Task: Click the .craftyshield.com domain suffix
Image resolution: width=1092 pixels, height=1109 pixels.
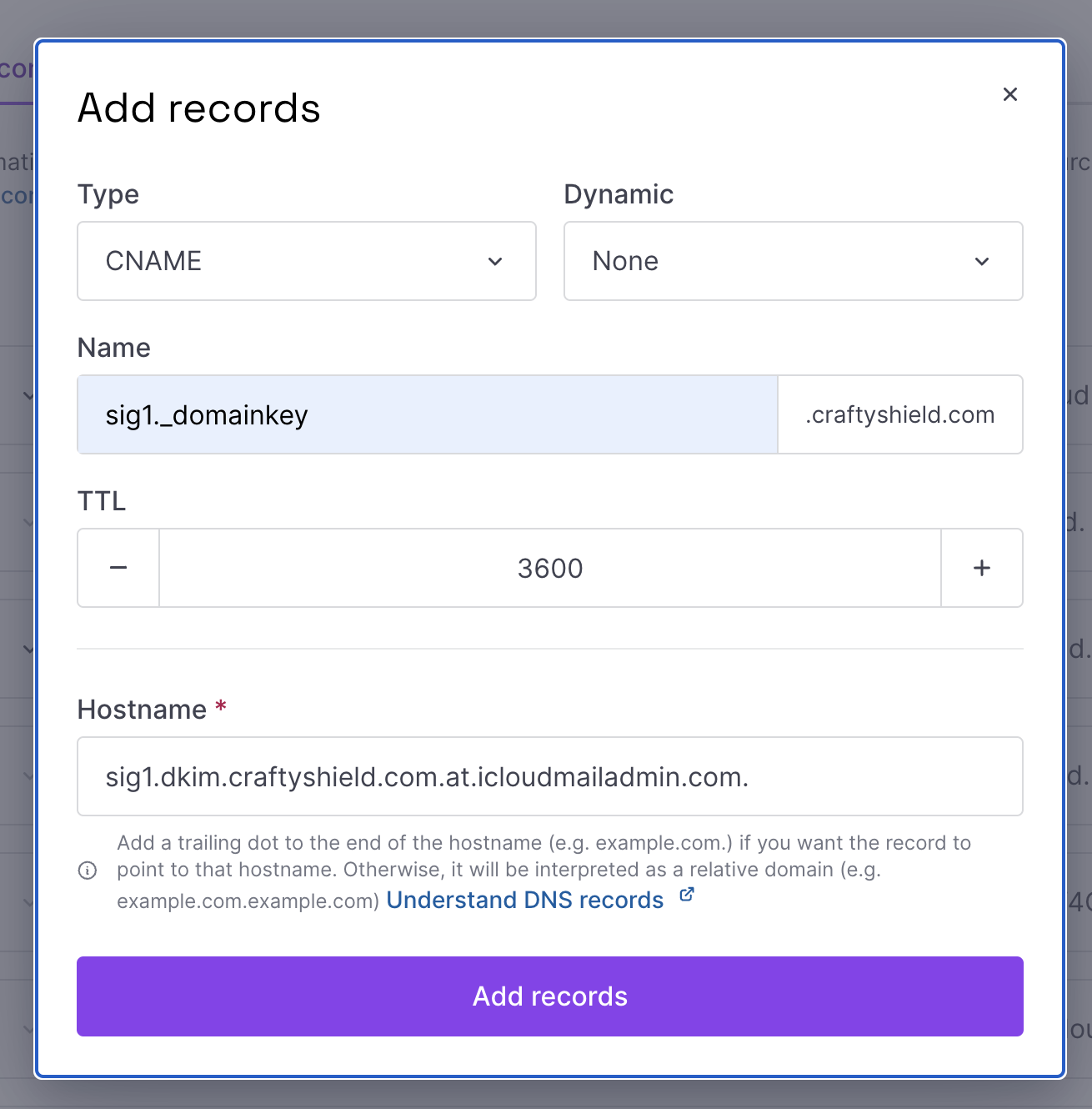Action: tap(899, 414)
